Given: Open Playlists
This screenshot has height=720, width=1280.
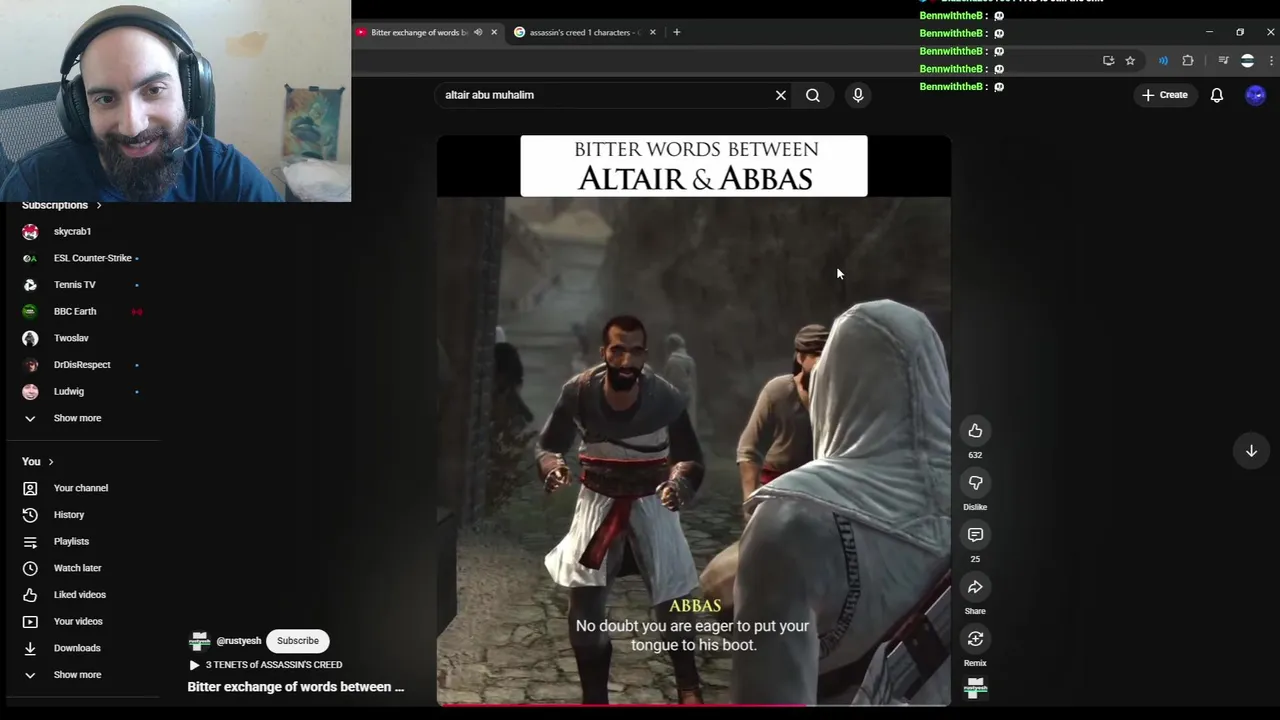Looking at the screenshot, I should click(82, 541).
